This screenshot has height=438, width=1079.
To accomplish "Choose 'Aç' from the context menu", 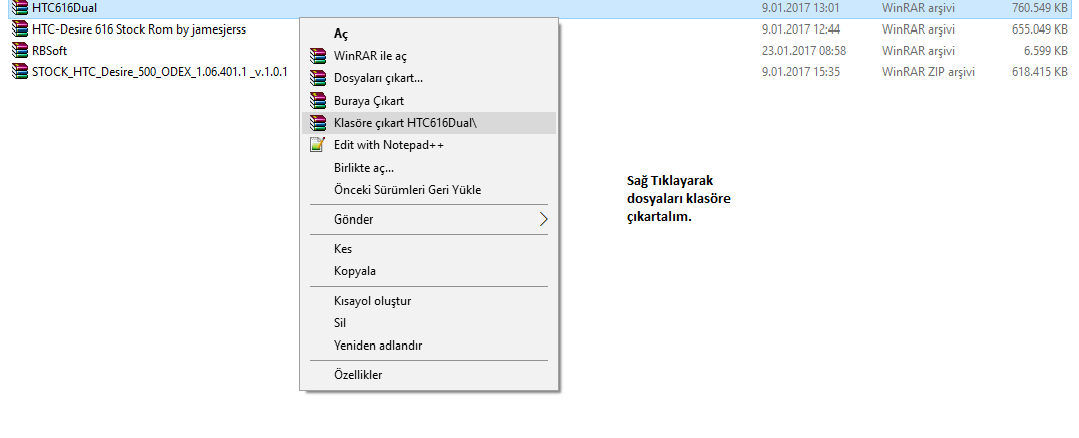I will click(x=429, y=34).
